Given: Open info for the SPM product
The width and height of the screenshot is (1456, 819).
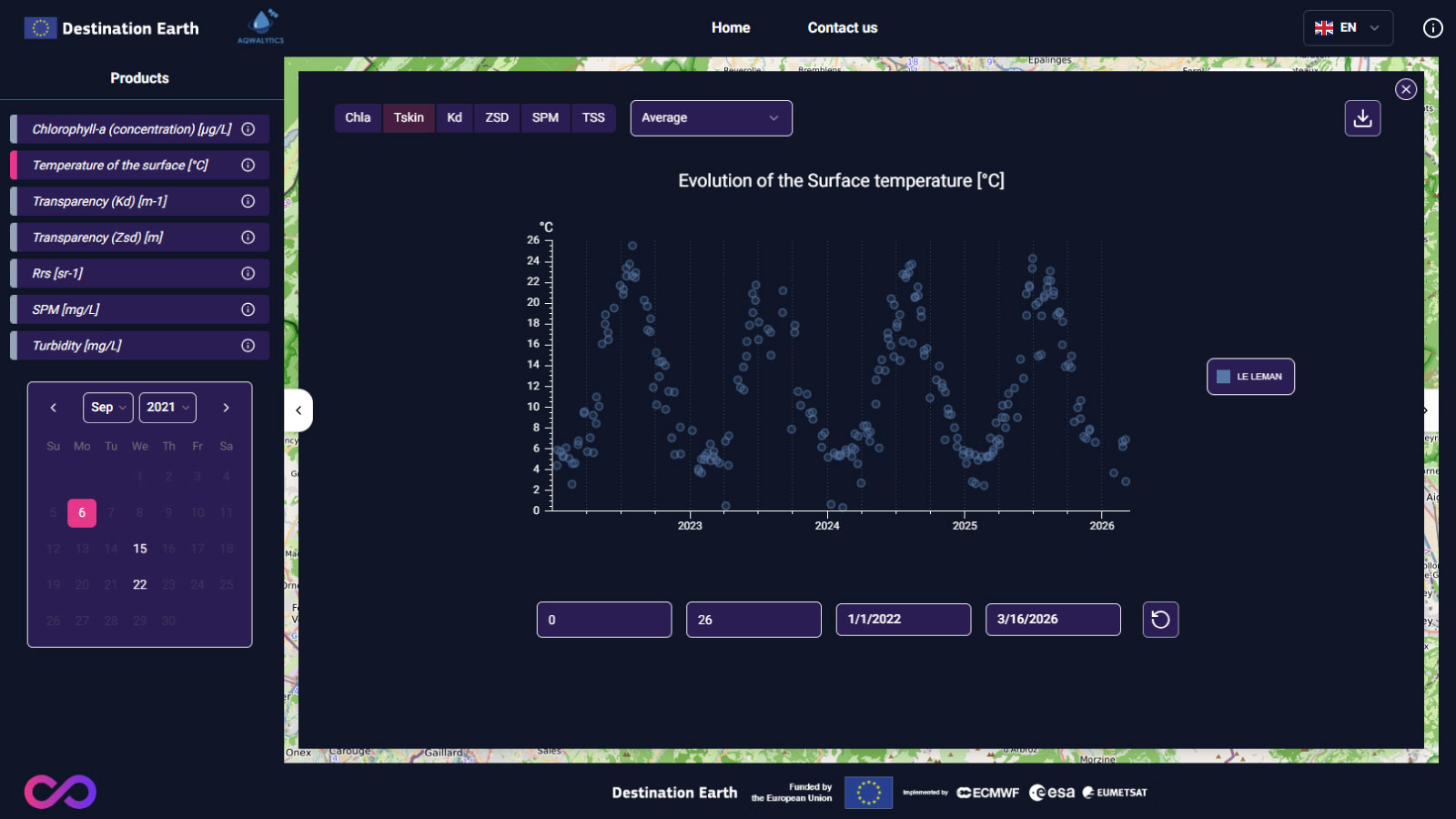Looking at the screenshot, I should click(248, 308).
